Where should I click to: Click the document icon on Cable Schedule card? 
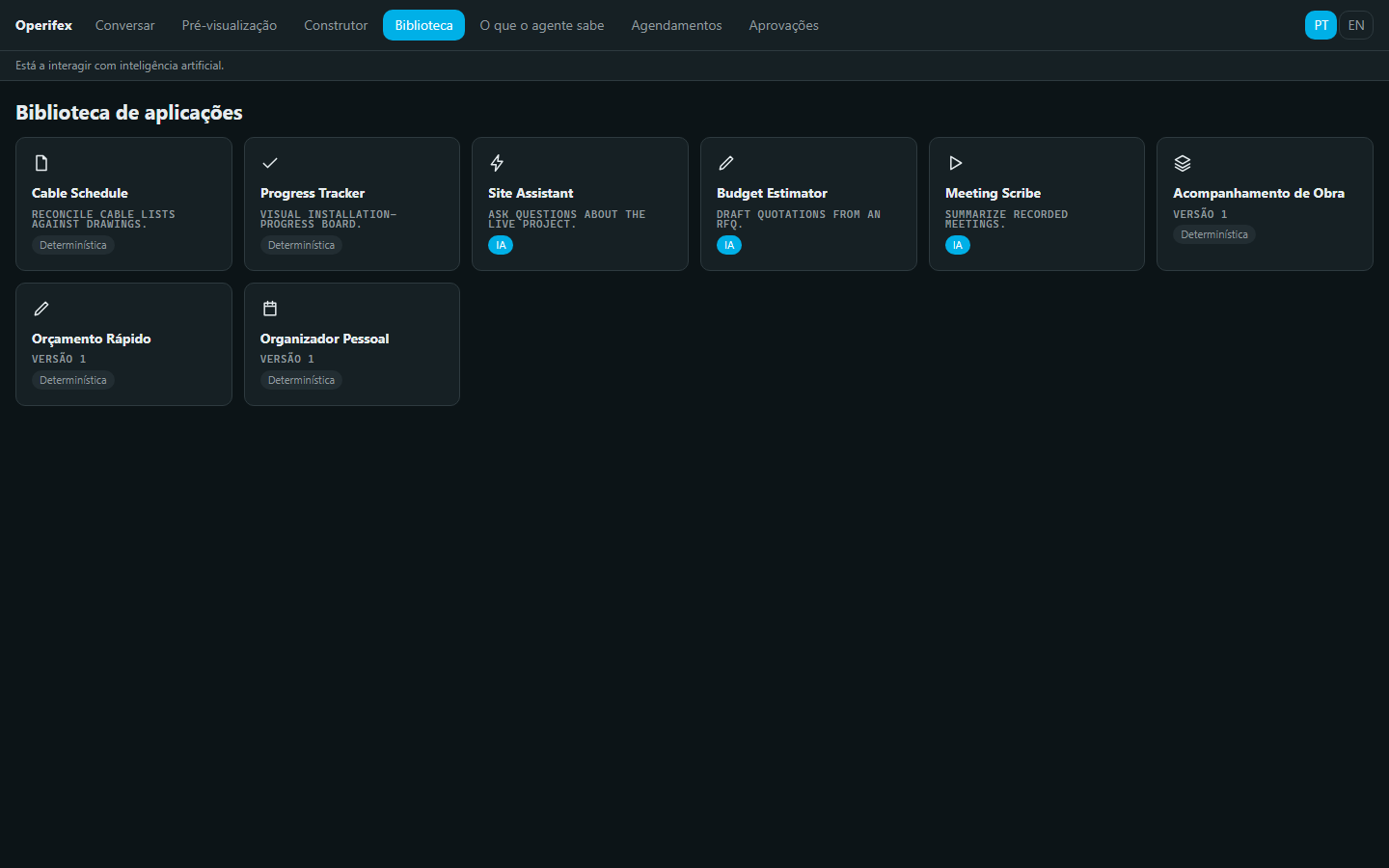coord(41,163)
